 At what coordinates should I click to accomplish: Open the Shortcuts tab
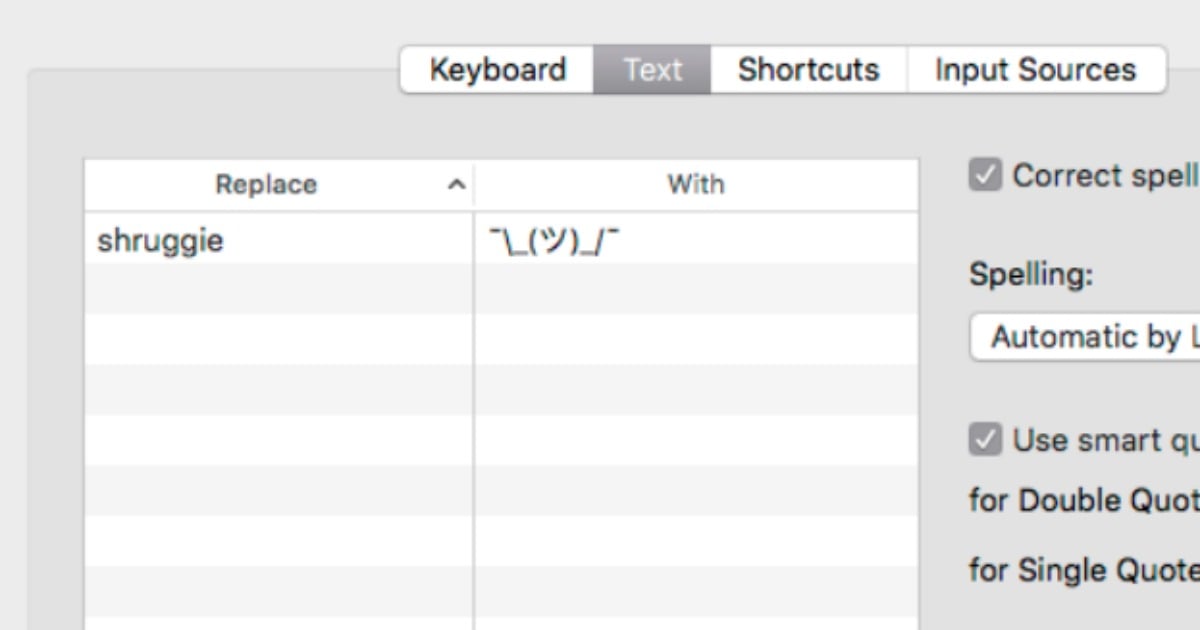(808, 70)
